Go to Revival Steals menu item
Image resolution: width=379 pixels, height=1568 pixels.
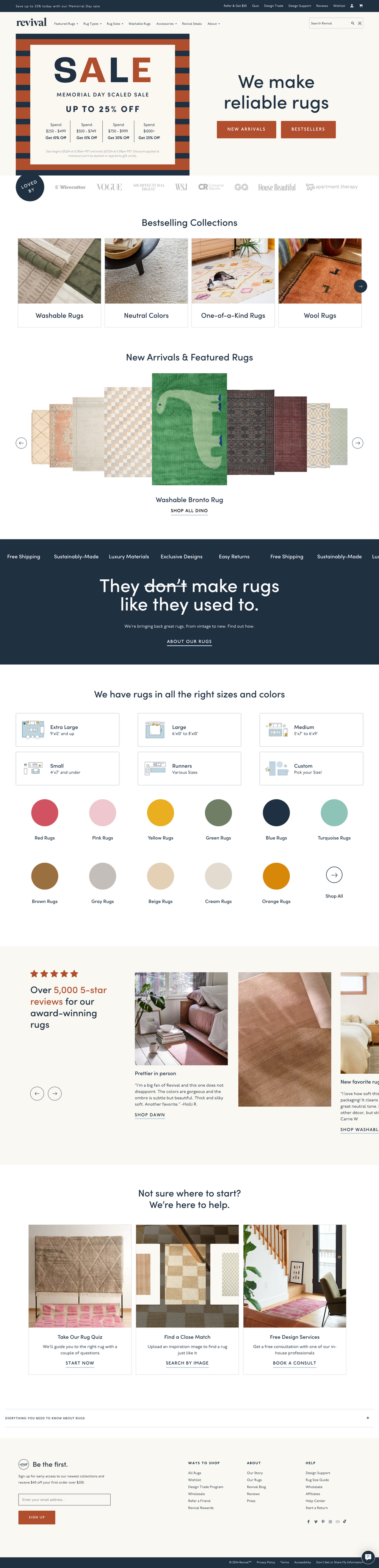click(192, 24)
